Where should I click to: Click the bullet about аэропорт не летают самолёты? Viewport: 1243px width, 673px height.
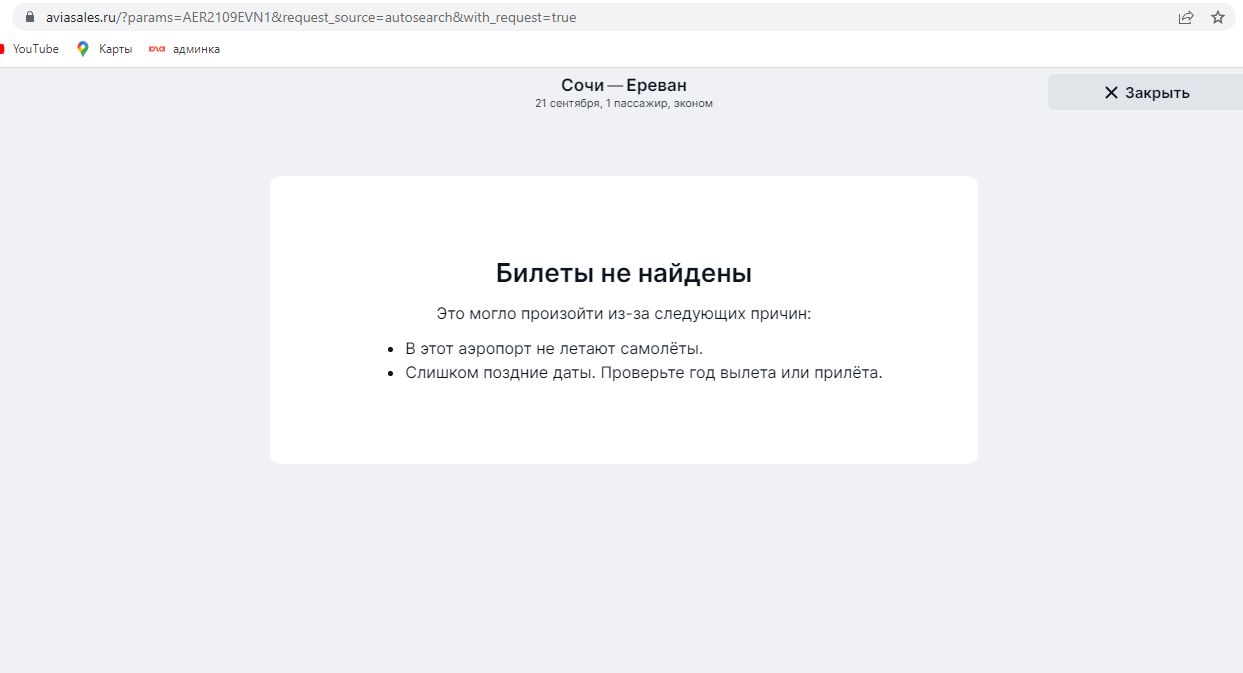tap(554, 348)
